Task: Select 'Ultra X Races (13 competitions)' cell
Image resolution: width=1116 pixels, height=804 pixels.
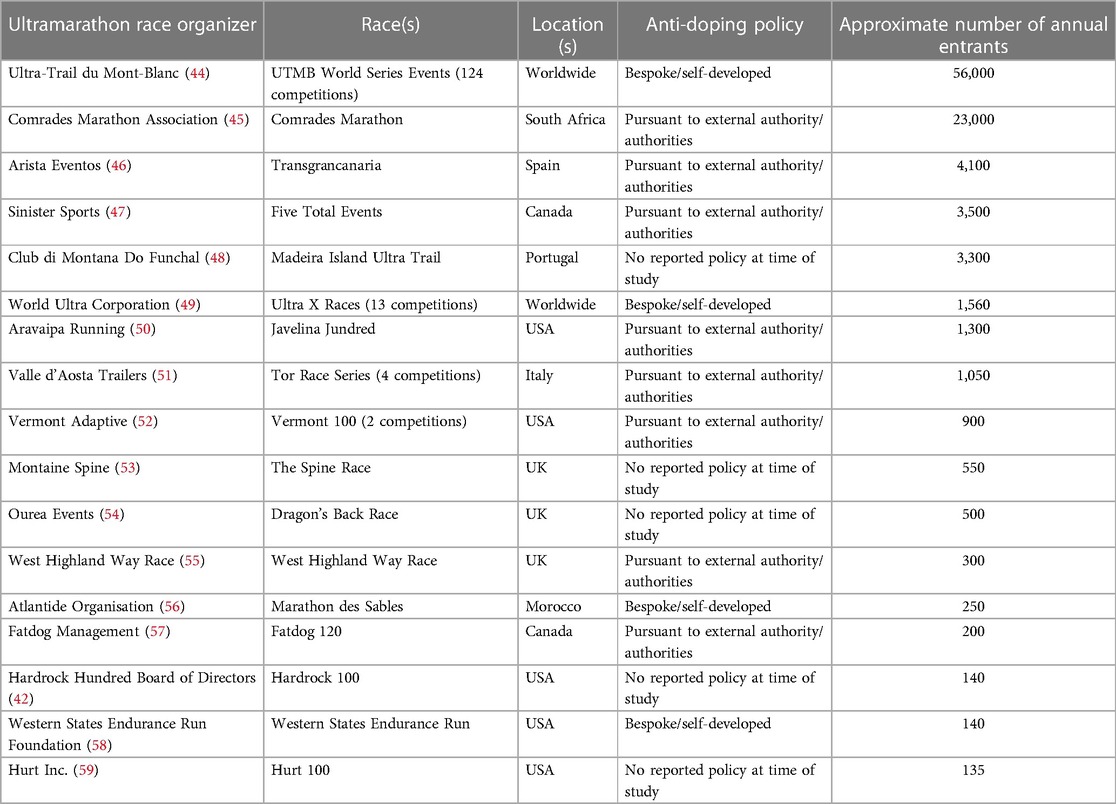Action: [391, 305]
